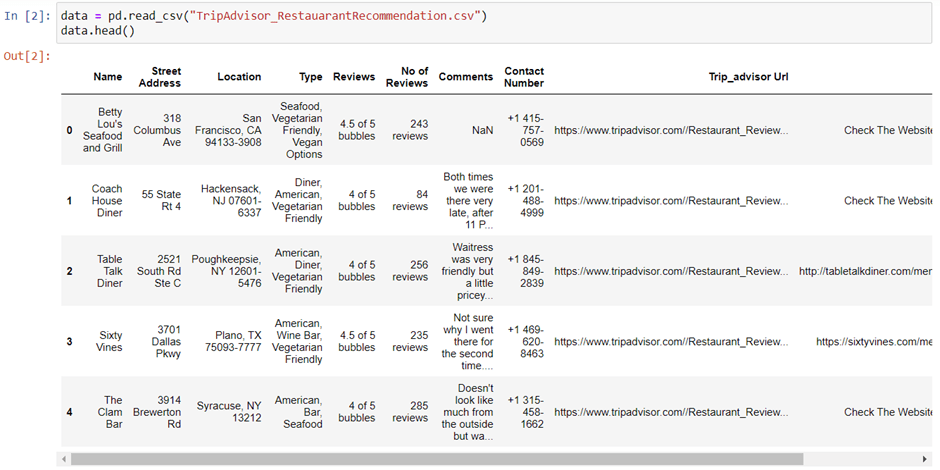Click the row index 0 label
This screenshot has height=470, width=940.
click(70, 130)
